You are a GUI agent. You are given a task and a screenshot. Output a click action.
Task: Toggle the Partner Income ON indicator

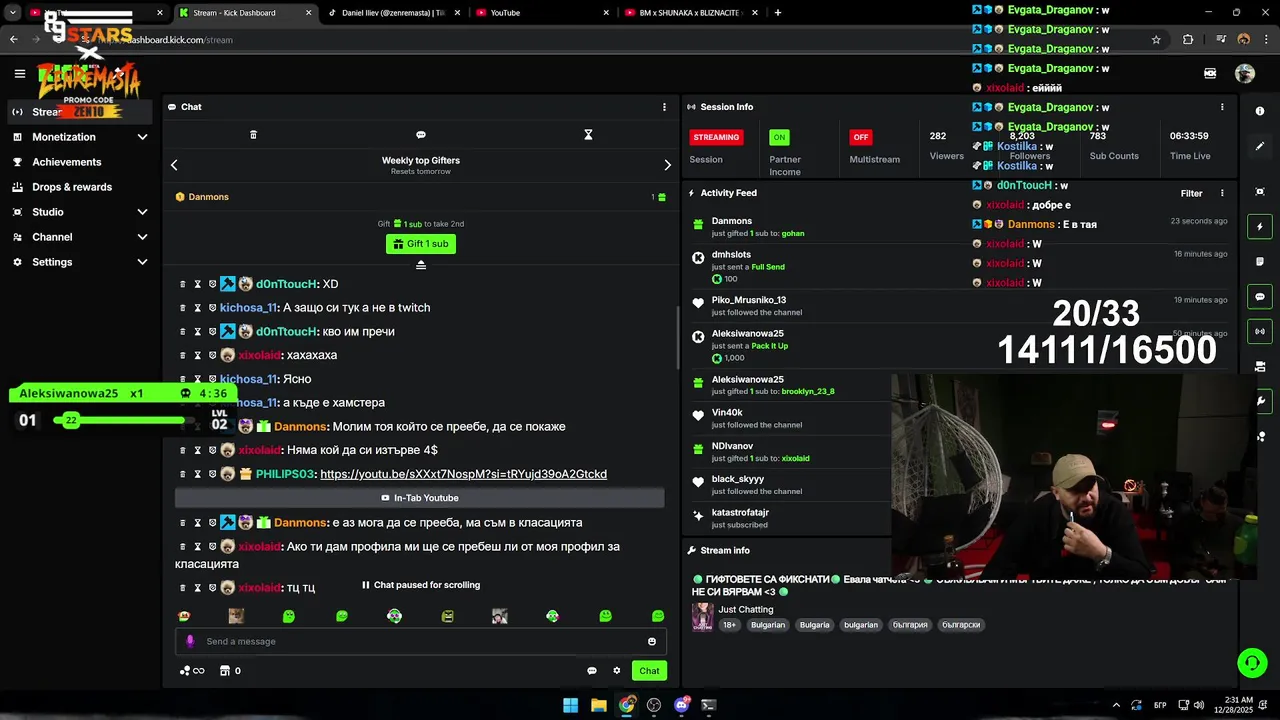pos(779,137)
